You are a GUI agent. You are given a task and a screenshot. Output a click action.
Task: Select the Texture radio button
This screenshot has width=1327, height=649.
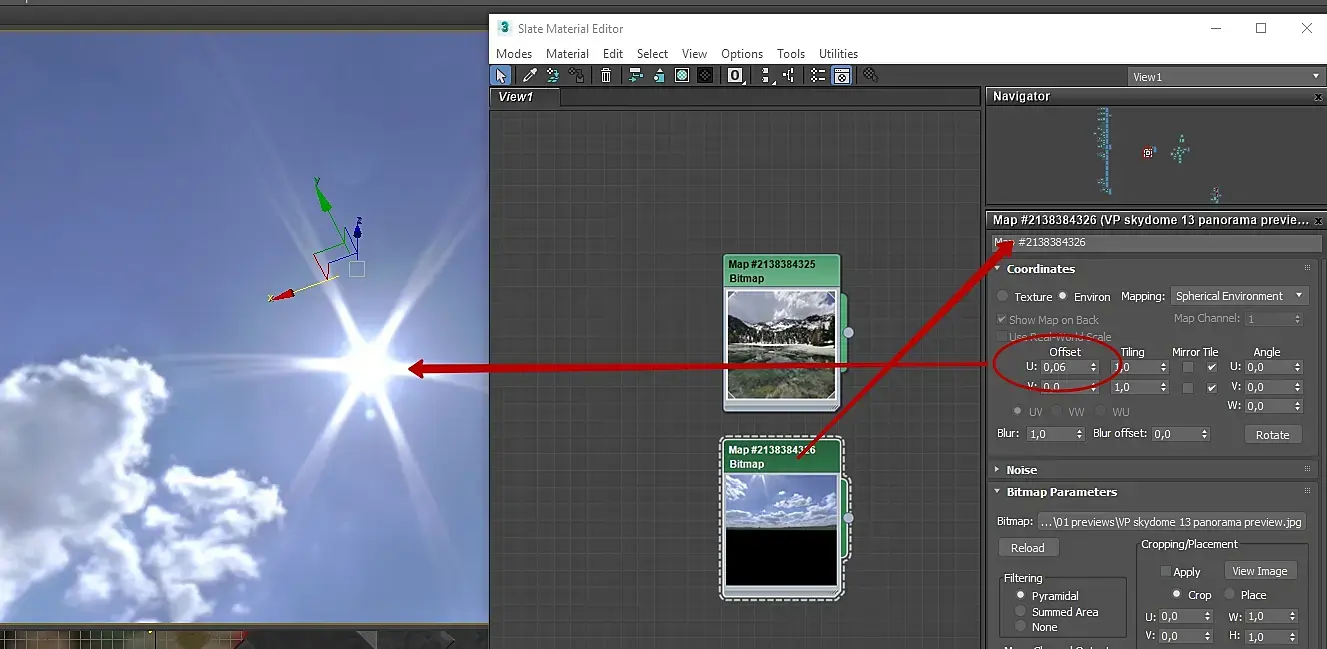pyautogui.click(x=1003, y=296)
